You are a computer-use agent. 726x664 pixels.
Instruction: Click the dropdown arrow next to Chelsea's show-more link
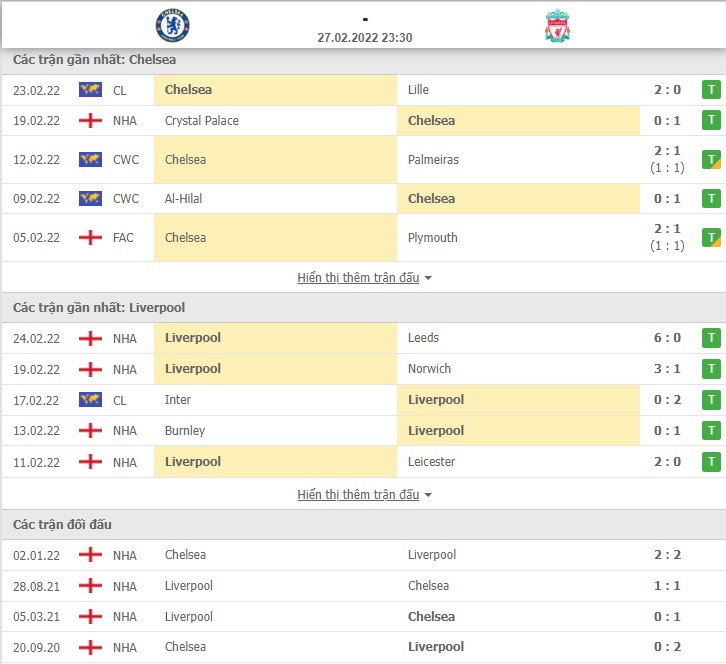(428, 278)
